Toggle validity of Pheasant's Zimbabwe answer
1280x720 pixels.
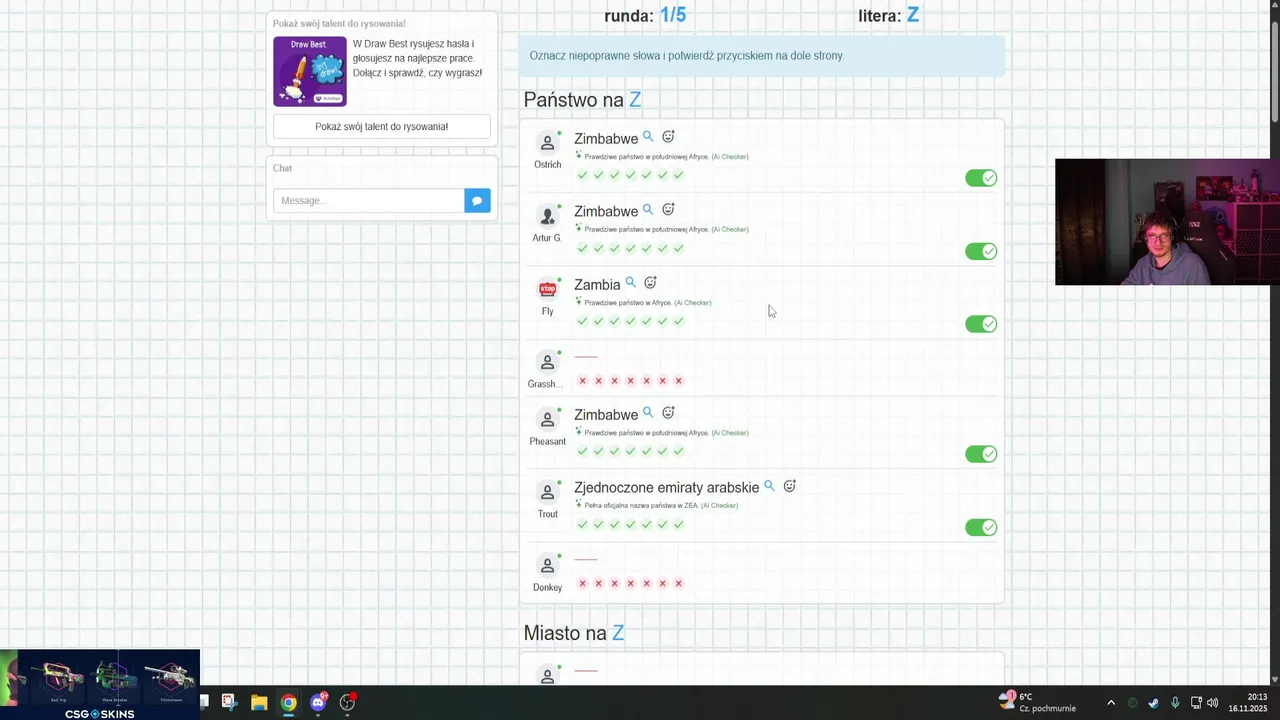[x=981, y=454]
